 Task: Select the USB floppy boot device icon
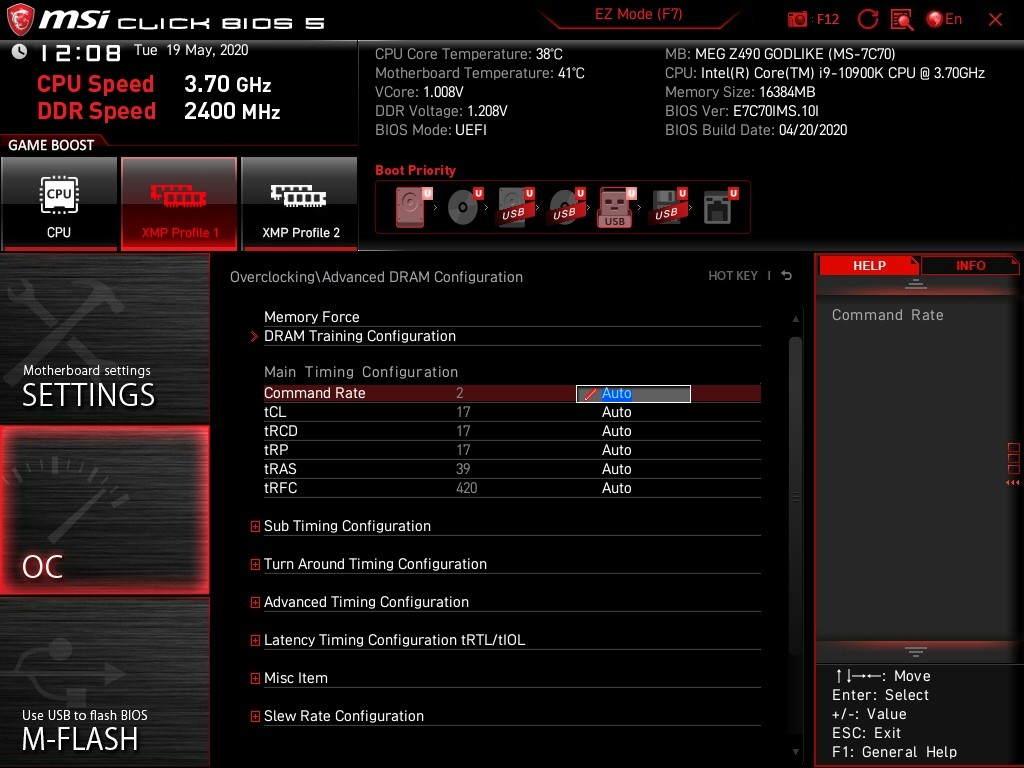[x=668, y=207]
